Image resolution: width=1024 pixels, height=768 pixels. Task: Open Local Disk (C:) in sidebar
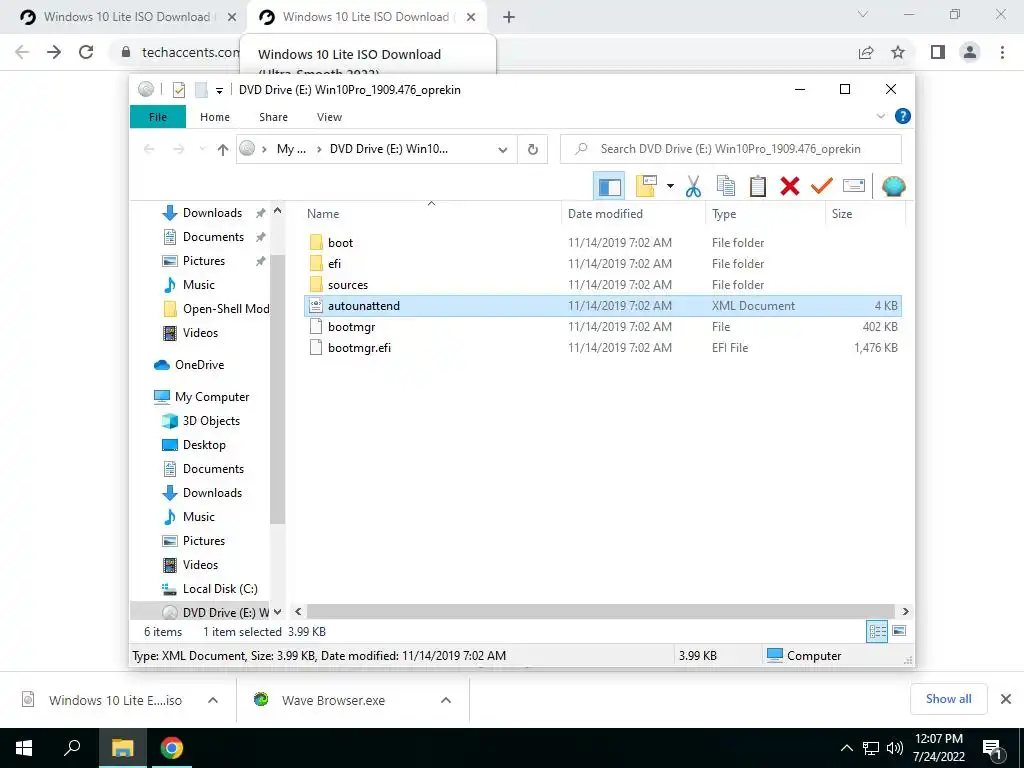(x=220, y=588)
